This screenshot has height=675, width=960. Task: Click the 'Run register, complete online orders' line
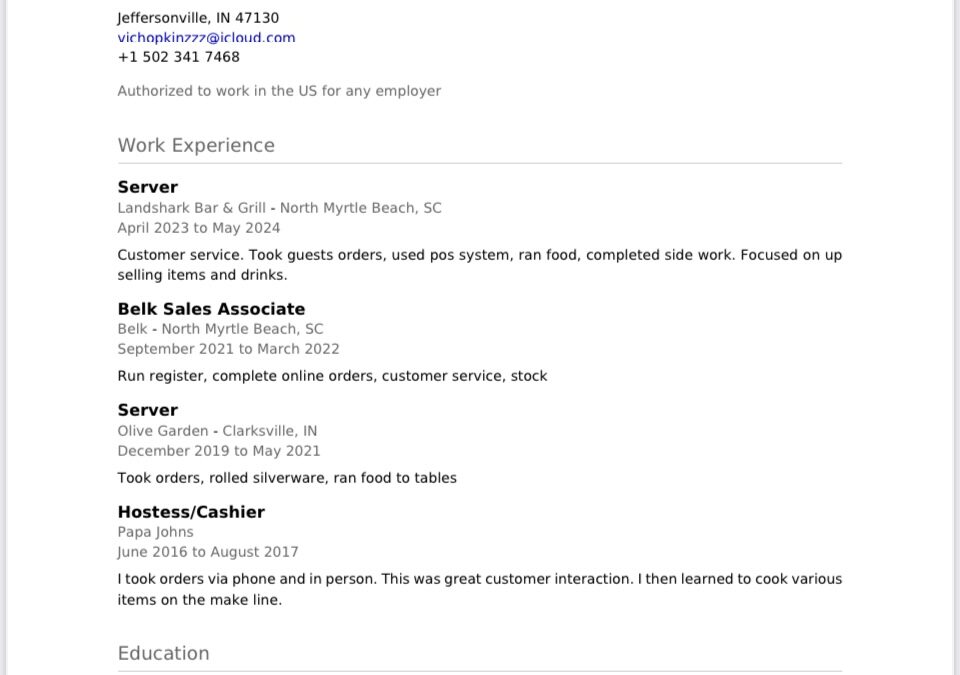point(332,376)
